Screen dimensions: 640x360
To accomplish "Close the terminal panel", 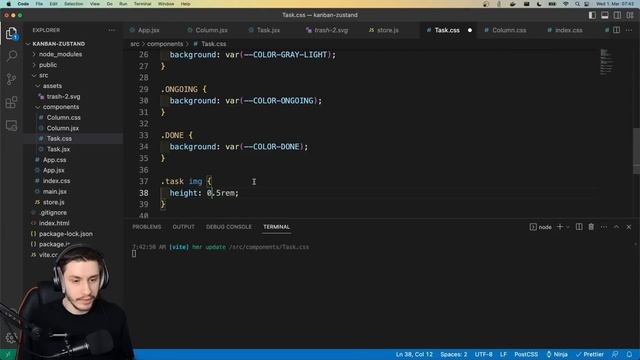I will click(x=629, y=227).
